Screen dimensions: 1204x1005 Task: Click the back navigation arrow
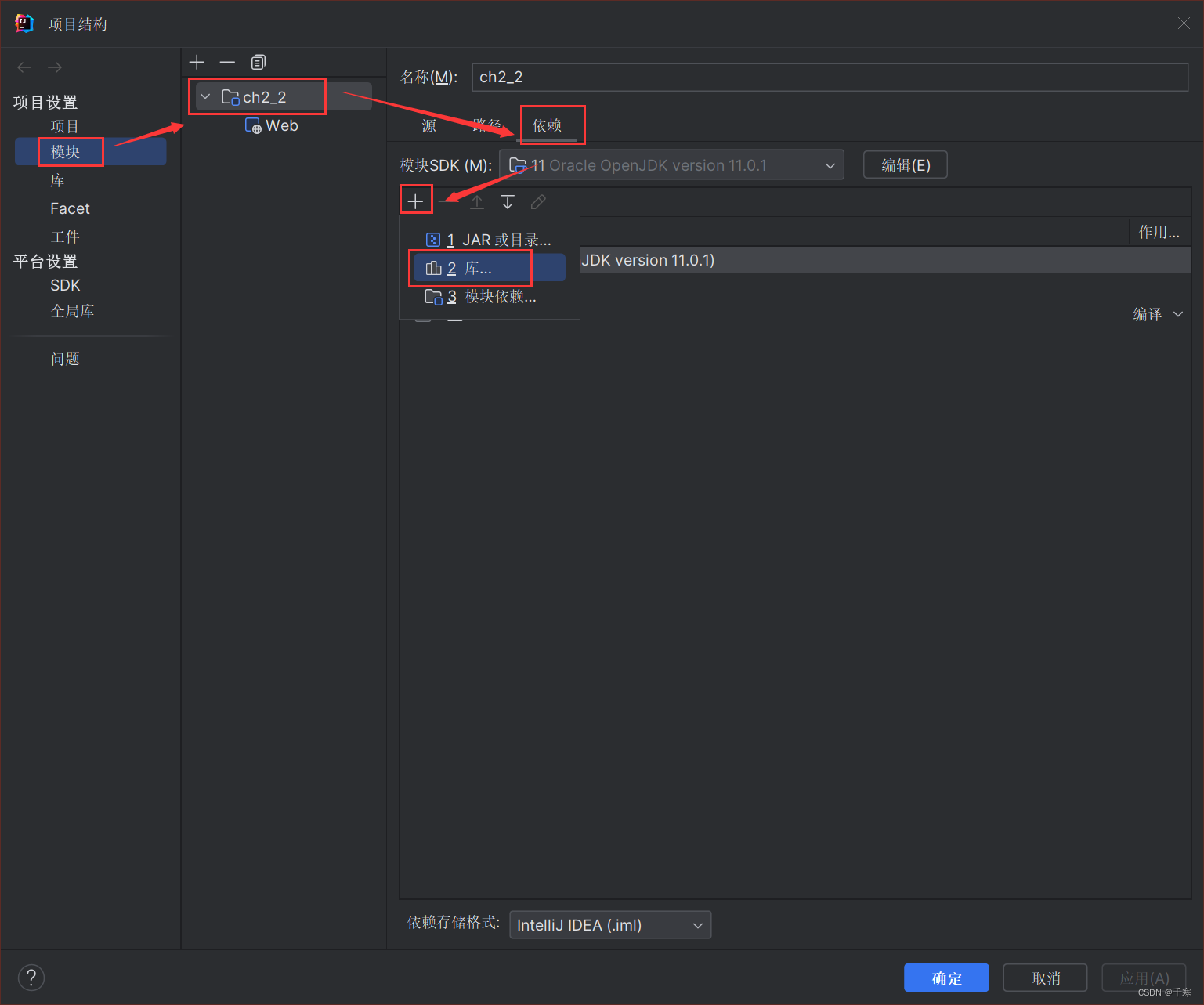[24, 67]
